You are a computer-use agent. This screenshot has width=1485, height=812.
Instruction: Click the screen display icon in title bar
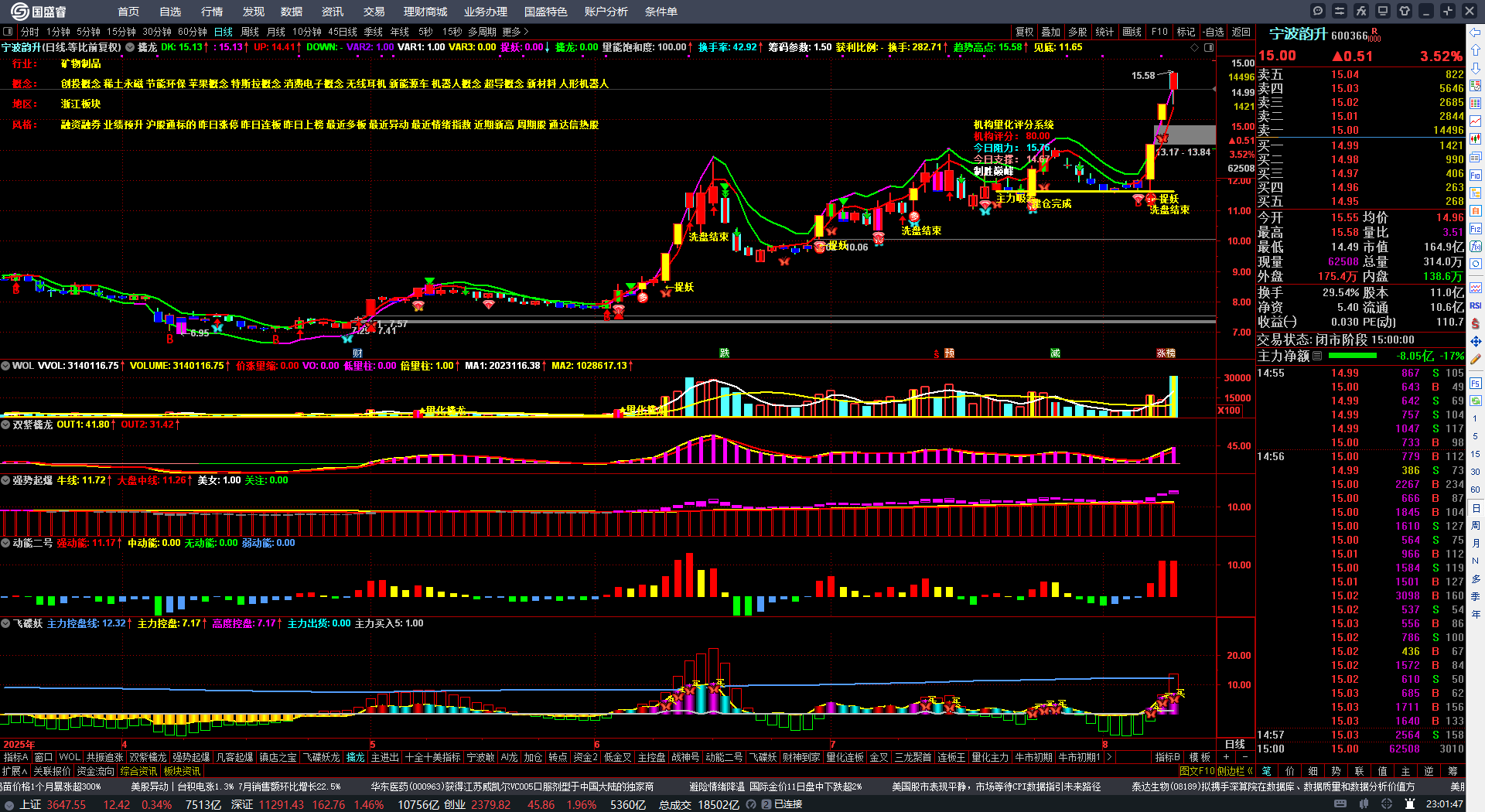[1383, 11]
